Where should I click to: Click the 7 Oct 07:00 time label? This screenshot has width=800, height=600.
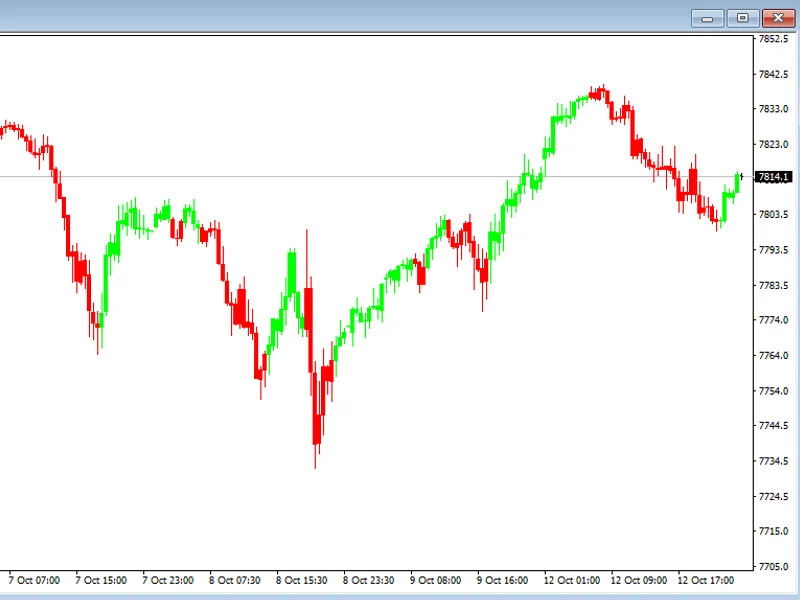(x=34, y=581)
